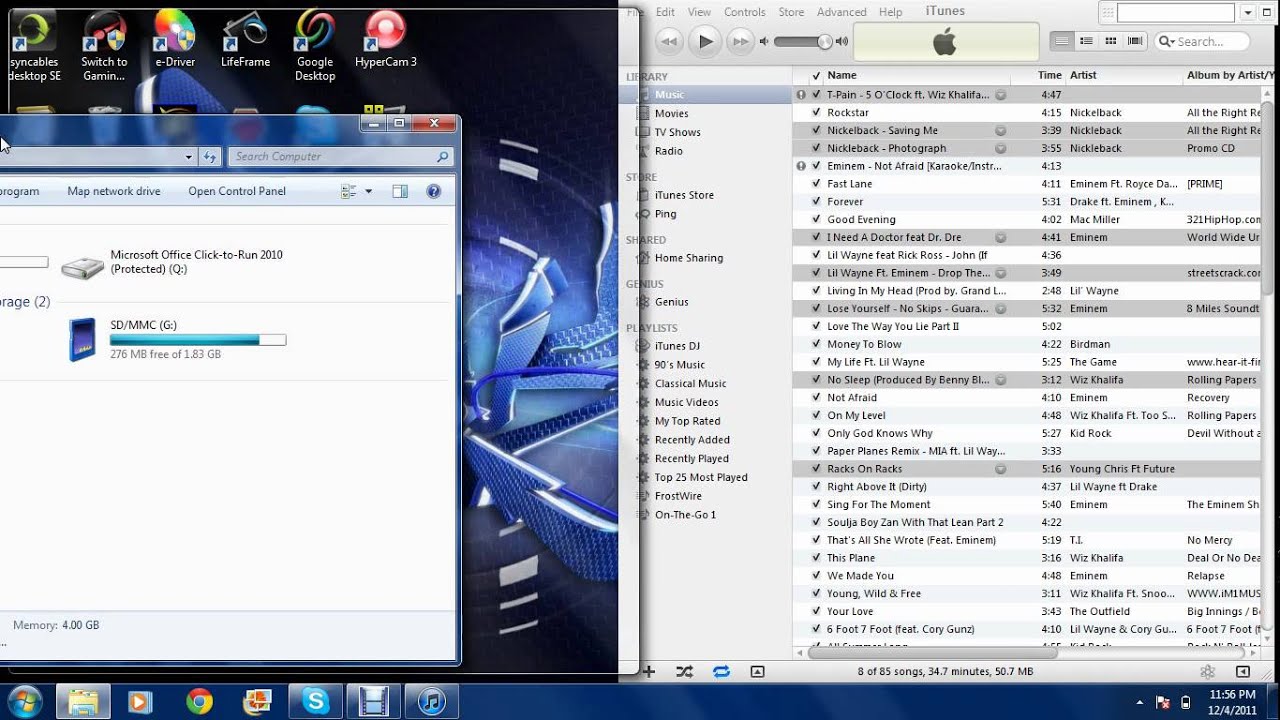The height and width of the screenshot is (720, 1280).
Task: Toggle repeat mode in iTunes
Action: coord(721,672)
